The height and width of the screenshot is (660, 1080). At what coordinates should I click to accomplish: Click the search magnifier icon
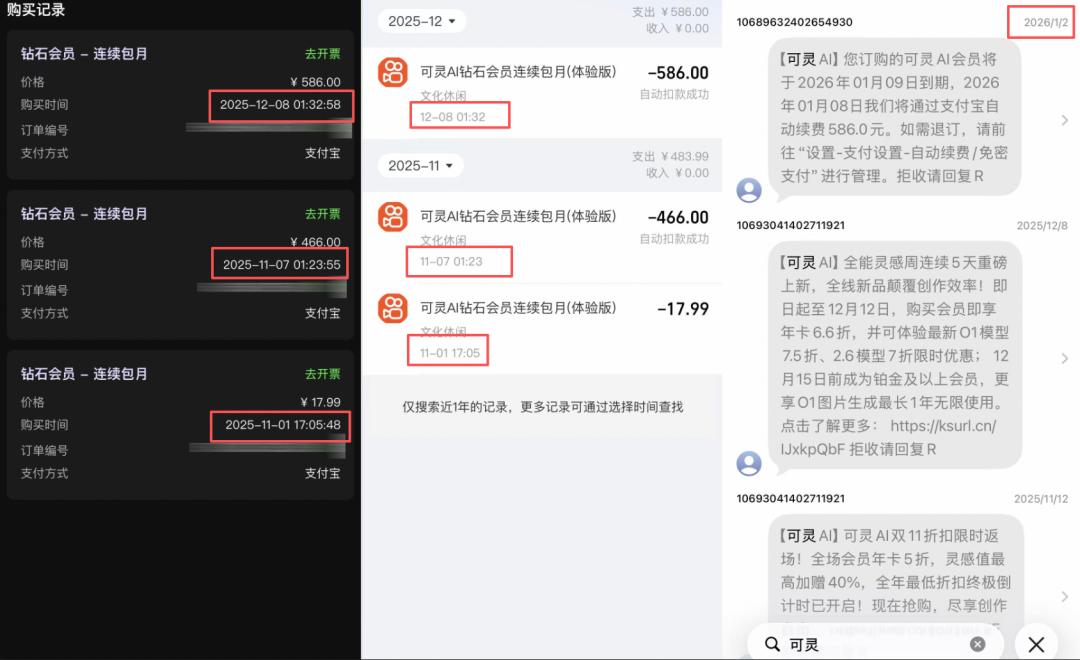[772, 644]
